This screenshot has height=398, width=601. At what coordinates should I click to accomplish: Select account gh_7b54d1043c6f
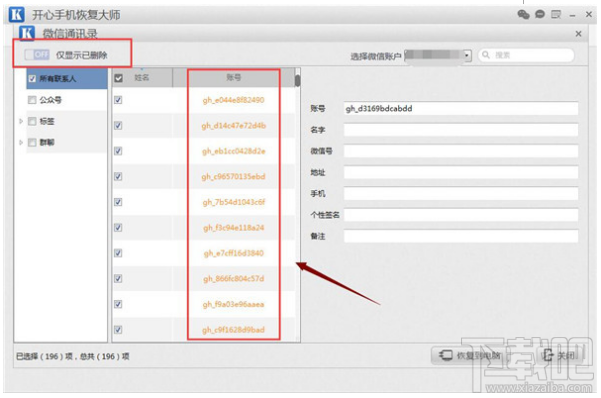click(233, 202)
